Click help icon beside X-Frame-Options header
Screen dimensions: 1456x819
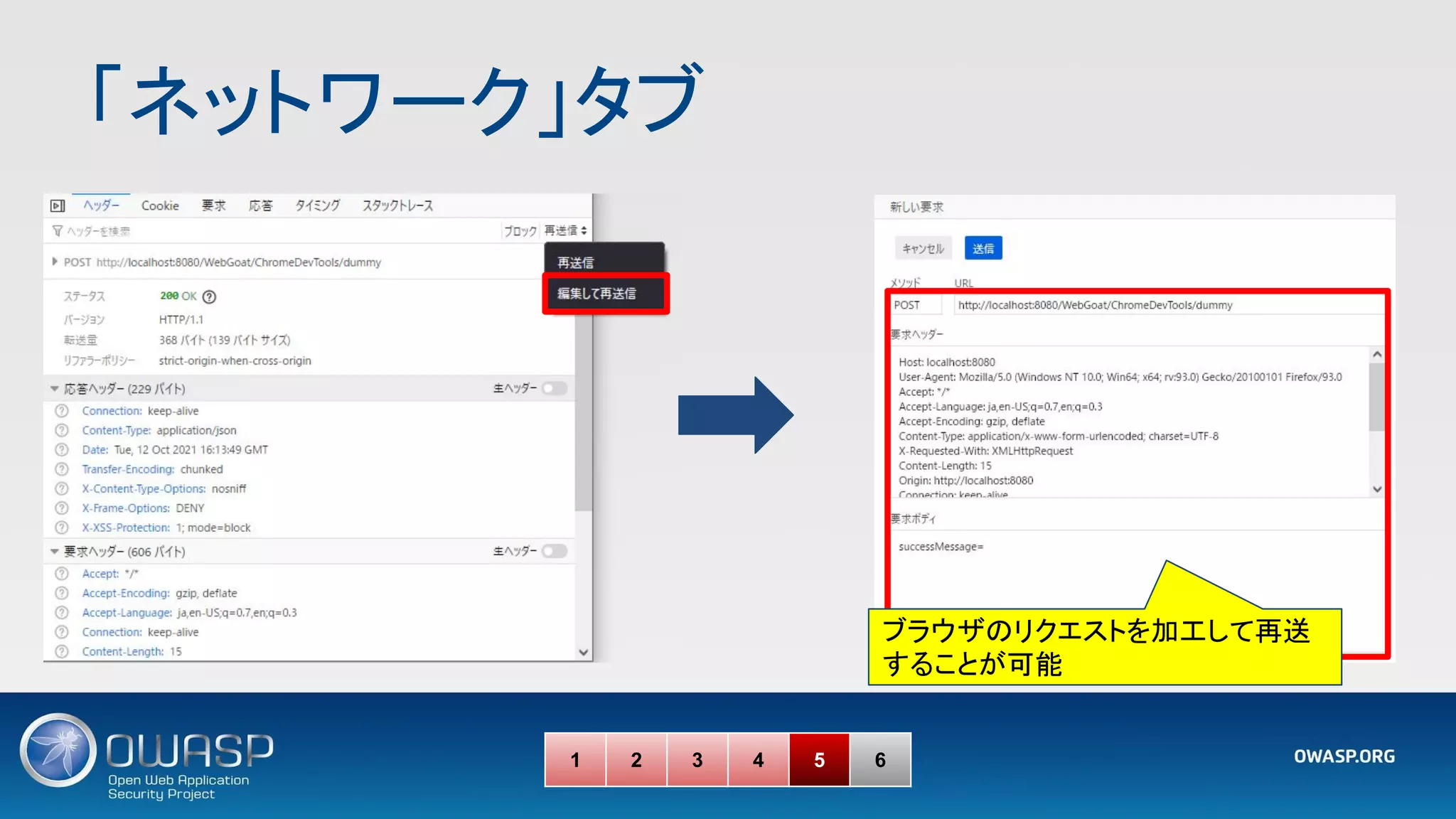(x=62, y=508)
